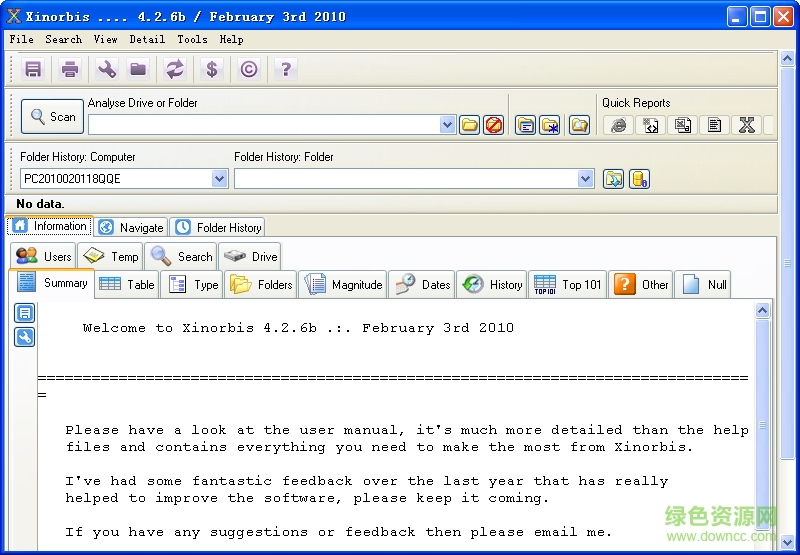Image resolution: width=800 pixels, height=555 pixels.
Task: Click the yellow database cylinder icon
Action: (x=639, y=179)
